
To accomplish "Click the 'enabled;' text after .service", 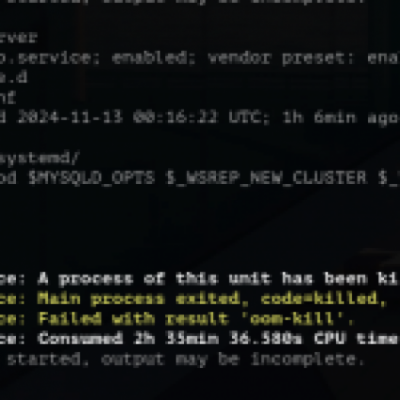I will click(150, 58).
